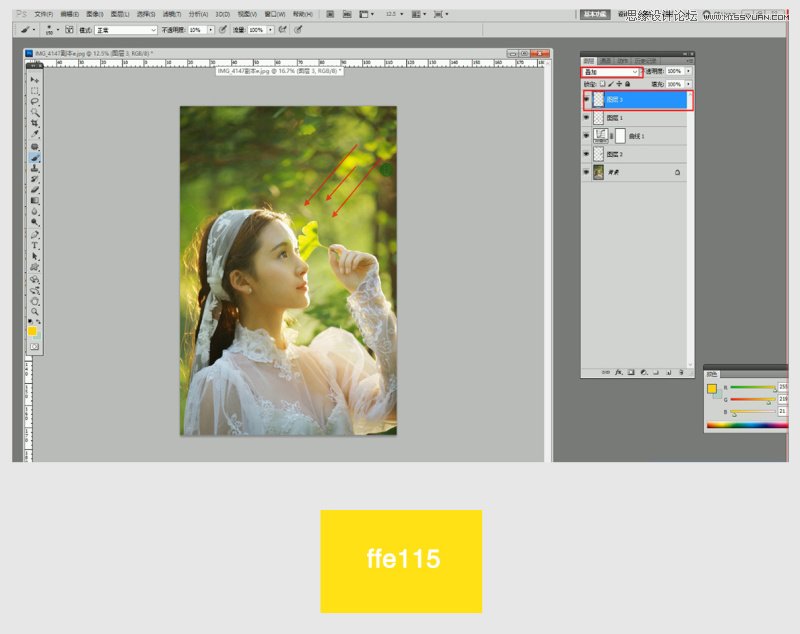The height and width of the screenshot is (634, 800).
Task: Select the 图层 1 layer
Action: point(640,118)
